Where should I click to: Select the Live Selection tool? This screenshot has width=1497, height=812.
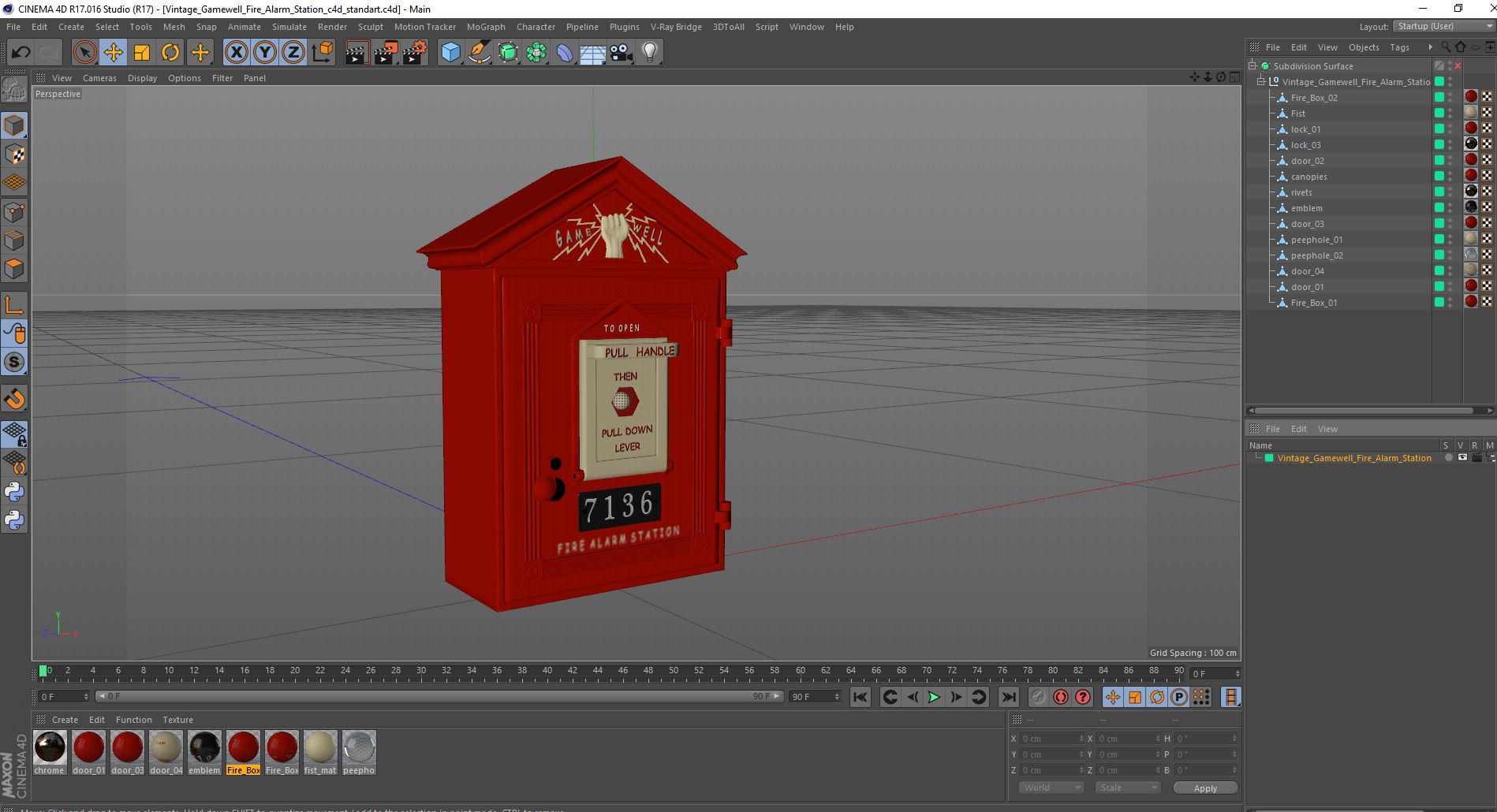84,53
